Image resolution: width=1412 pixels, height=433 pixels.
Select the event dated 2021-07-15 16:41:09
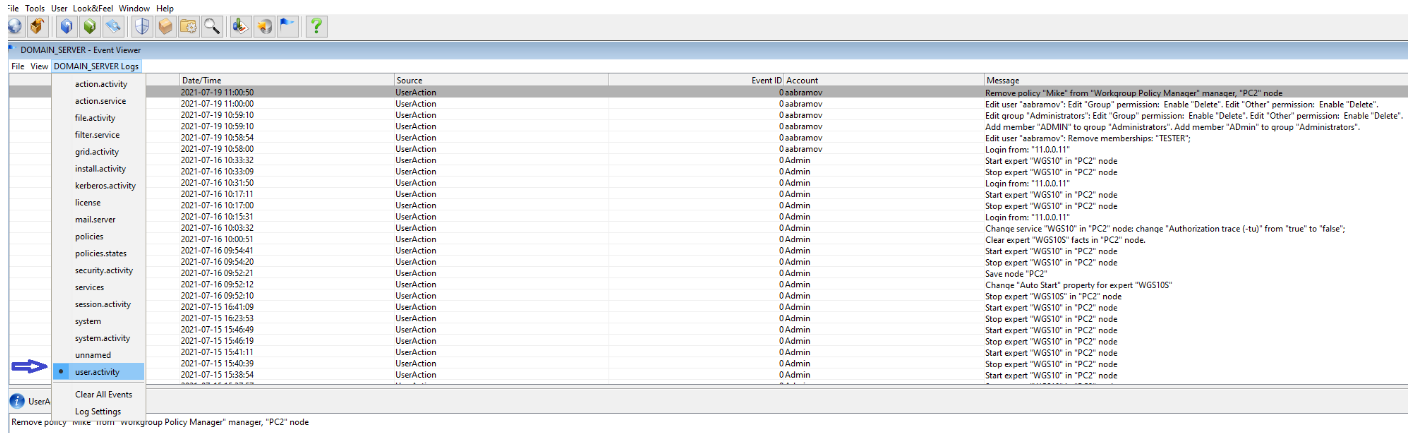708,307
